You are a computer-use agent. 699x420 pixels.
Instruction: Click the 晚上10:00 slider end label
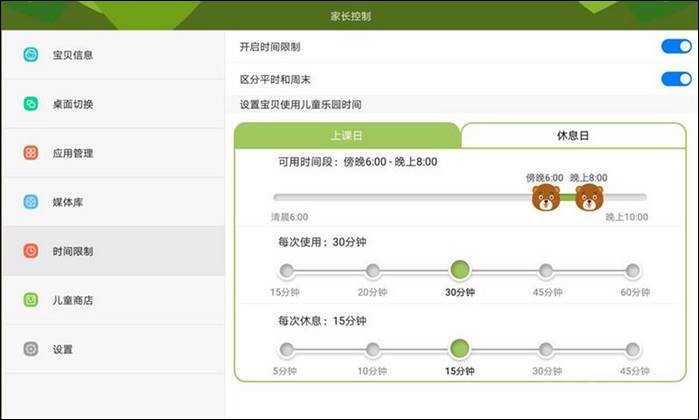tap(627, 217)
